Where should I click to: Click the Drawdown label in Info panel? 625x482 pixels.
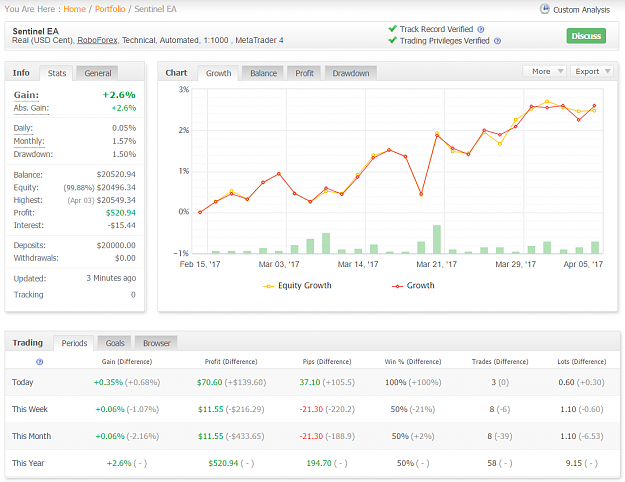pos(33,154)
